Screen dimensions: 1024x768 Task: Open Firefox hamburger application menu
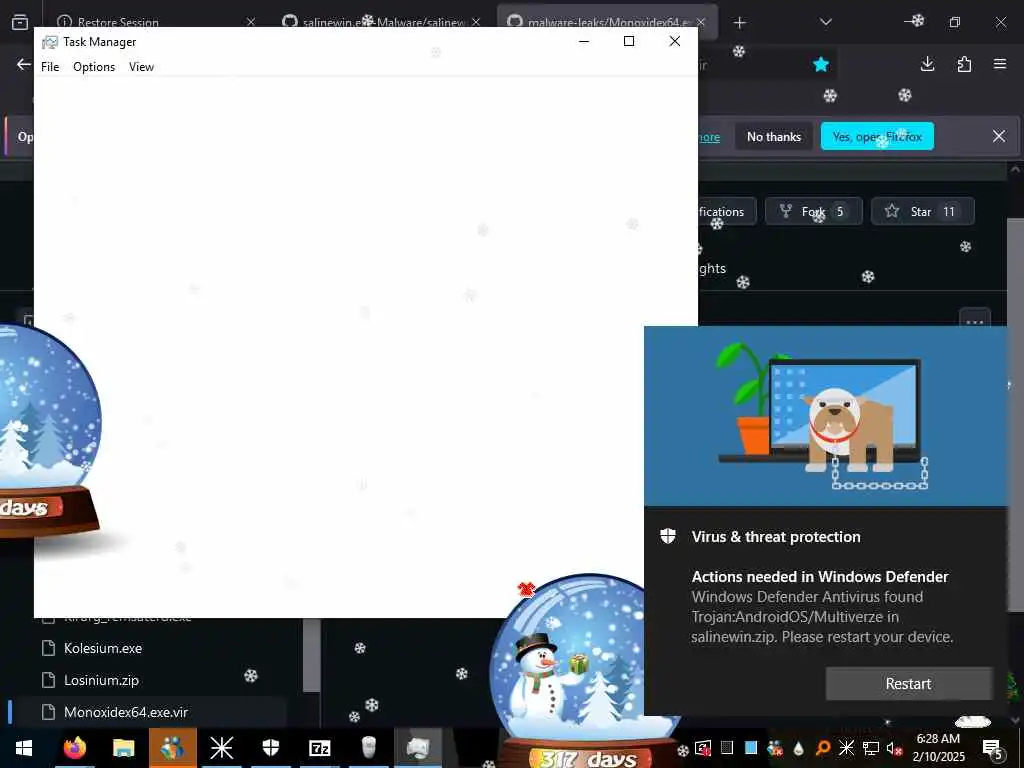(x=1000, y=64)
